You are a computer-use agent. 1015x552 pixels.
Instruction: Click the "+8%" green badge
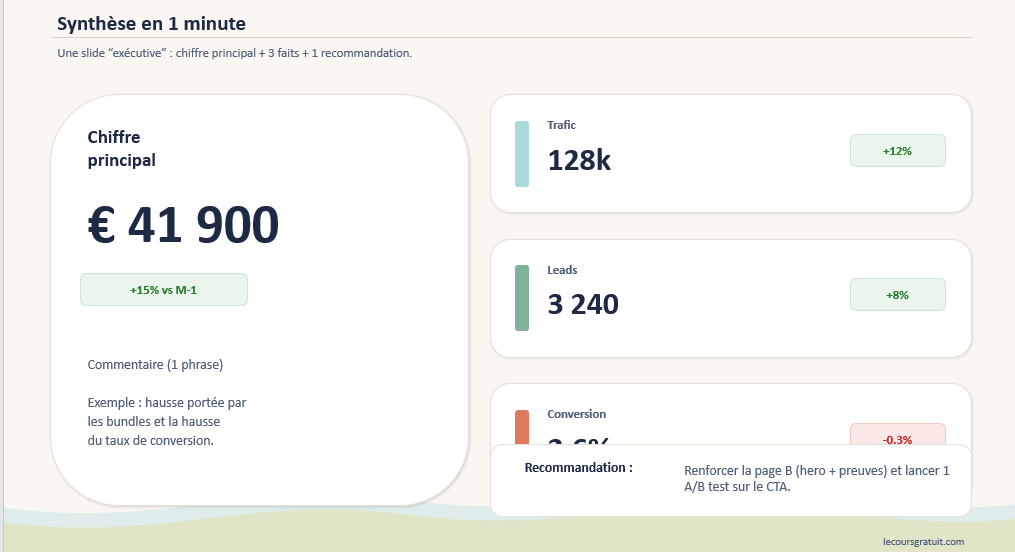[897, 295]
